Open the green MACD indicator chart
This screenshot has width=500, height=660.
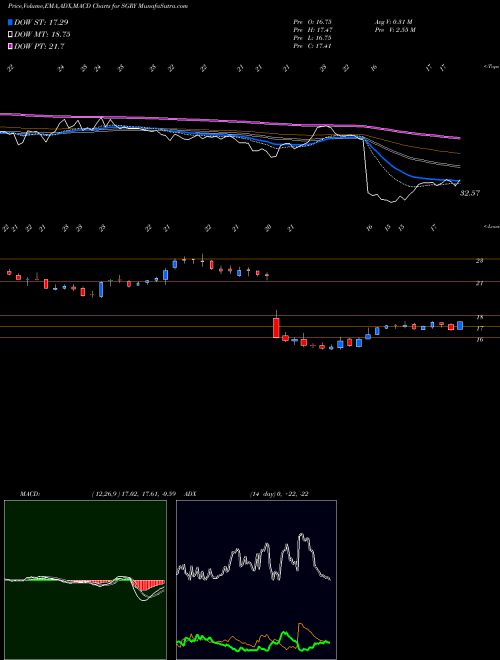pyautogui.click(x=85, y=580)
